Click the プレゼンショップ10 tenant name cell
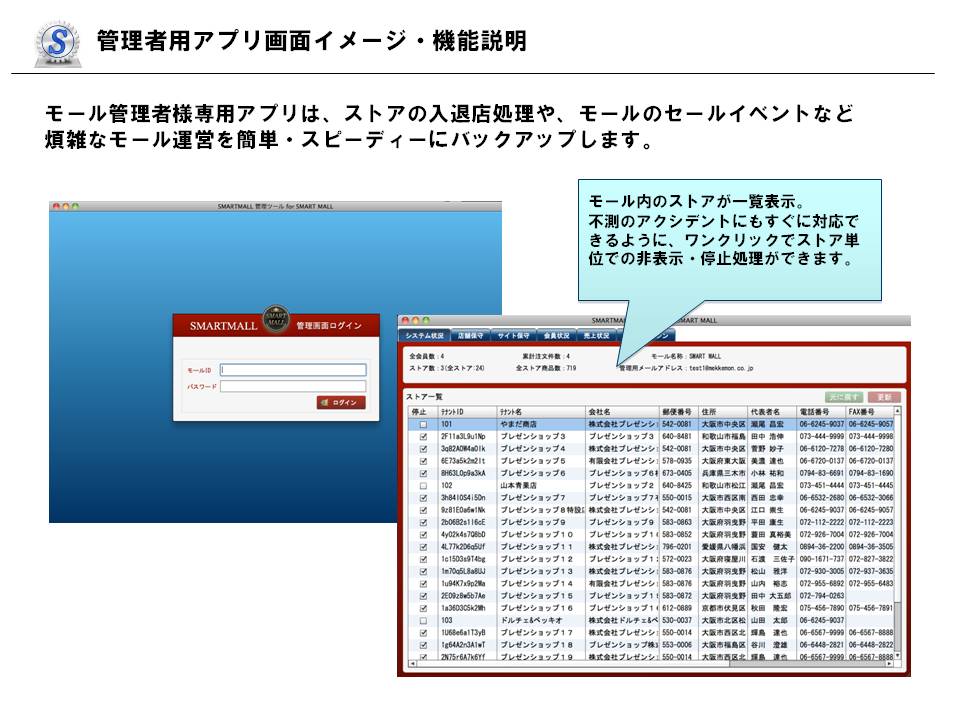 coord(540,534)
